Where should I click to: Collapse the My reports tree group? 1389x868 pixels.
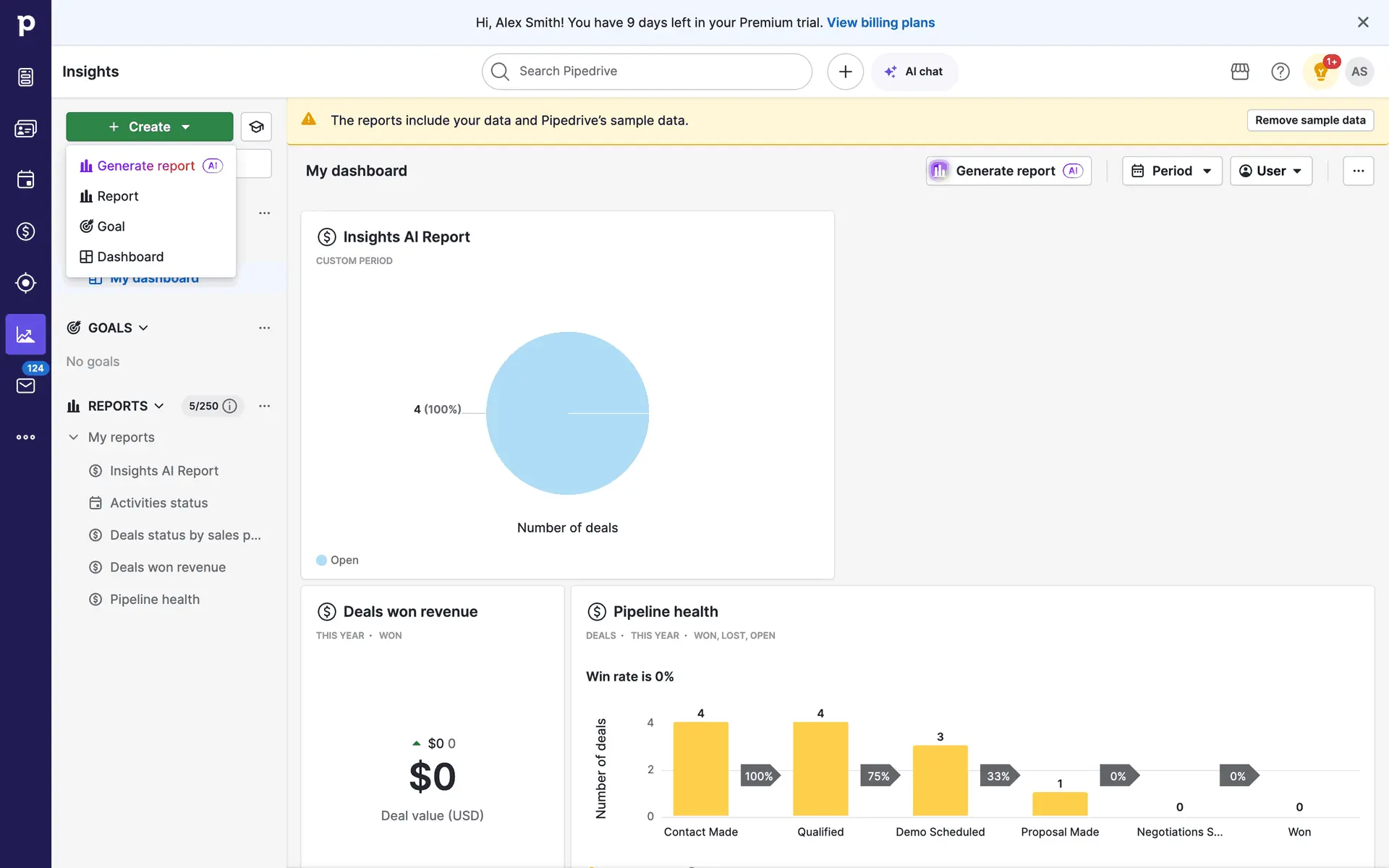[x=73, y=437]
